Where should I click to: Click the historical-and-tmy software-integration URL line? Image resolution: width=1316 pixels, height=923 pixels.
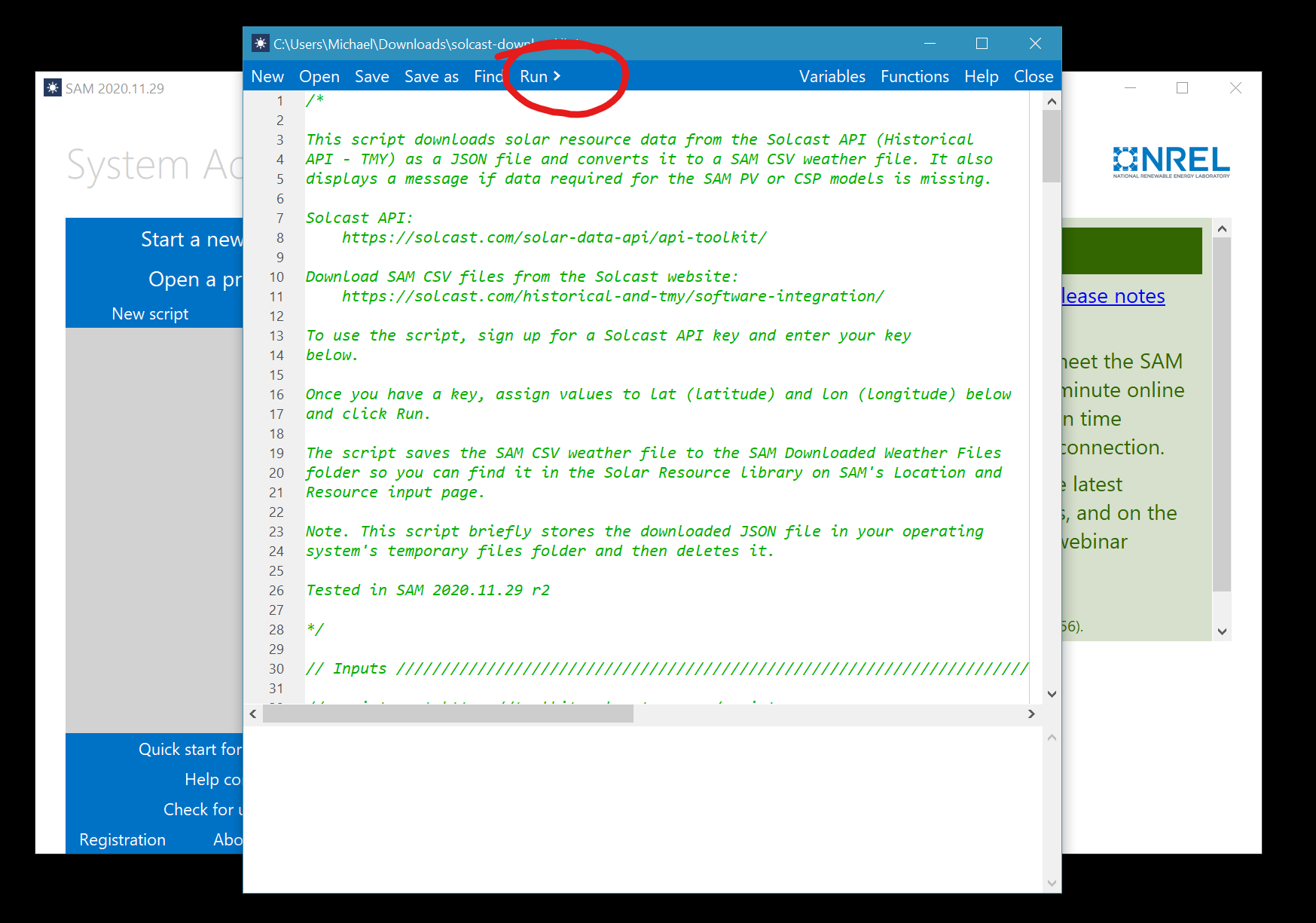click(612, 296)
